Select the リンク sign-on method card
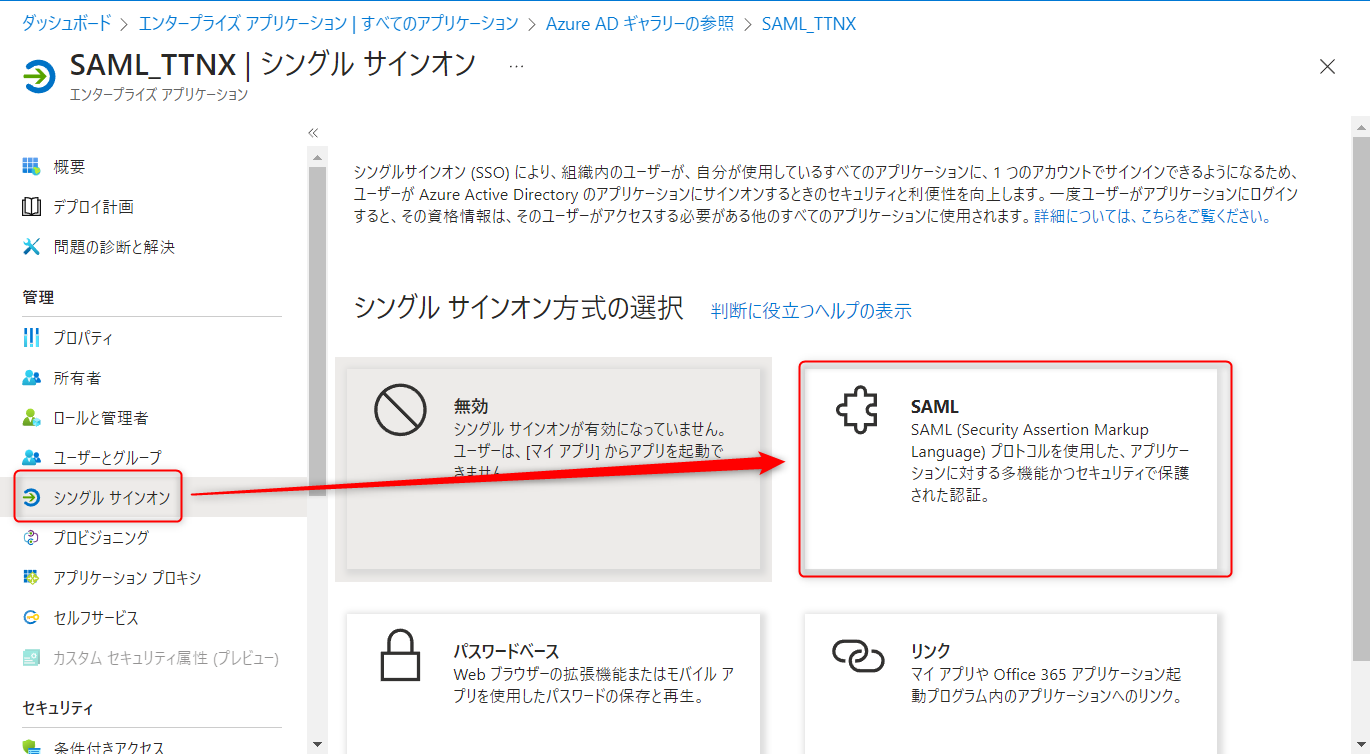This screenshot has height=754, width=1370. tap(1011, 680)
